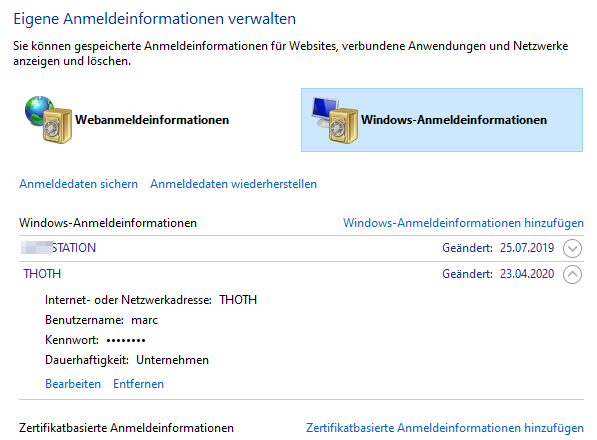Collapse the THOTH credential entry chevron
The image size is (597, 440).
click(x=572, y=274)
